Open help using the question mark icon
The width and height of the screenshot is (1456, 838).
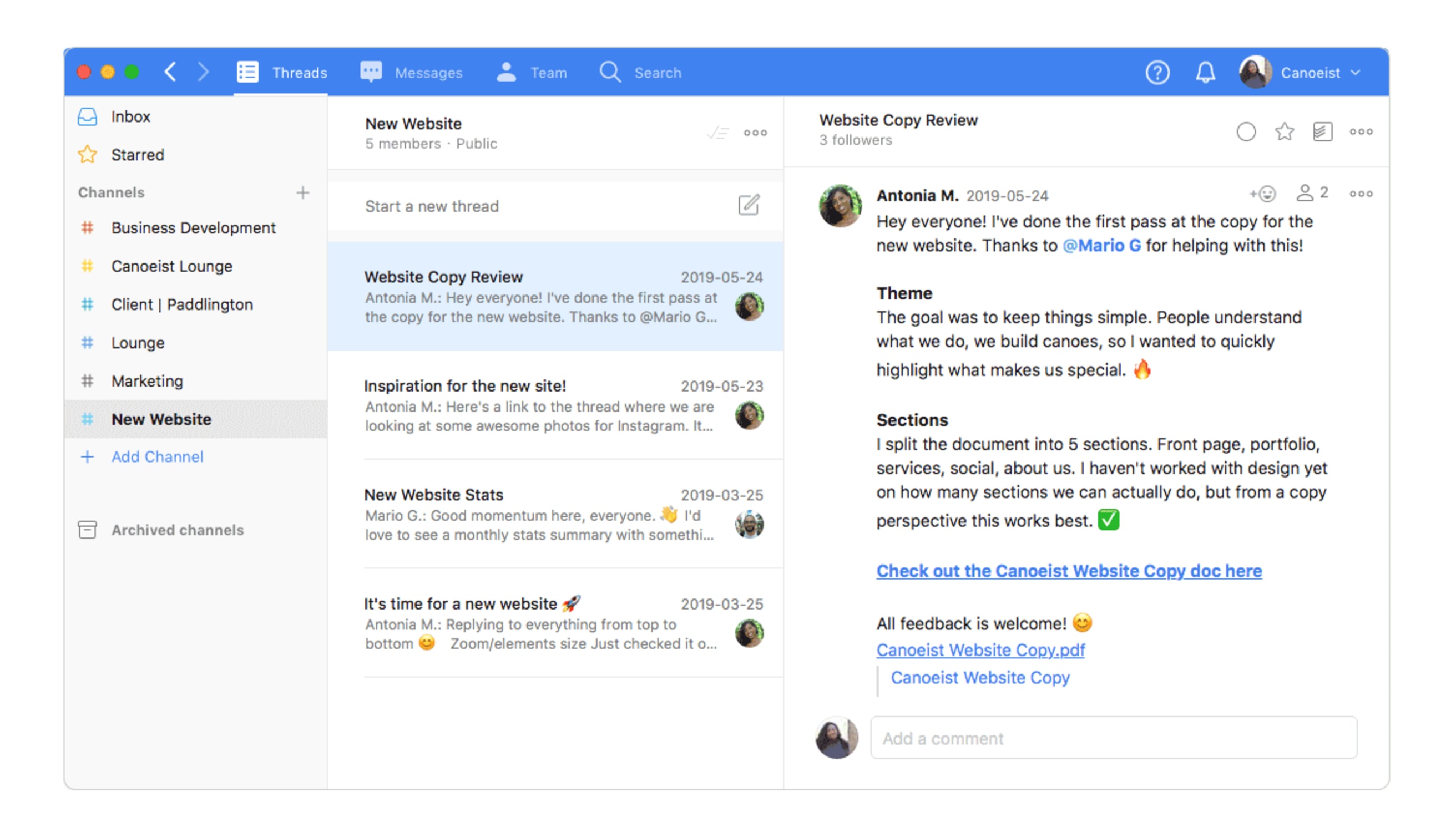click(1158, 72)
